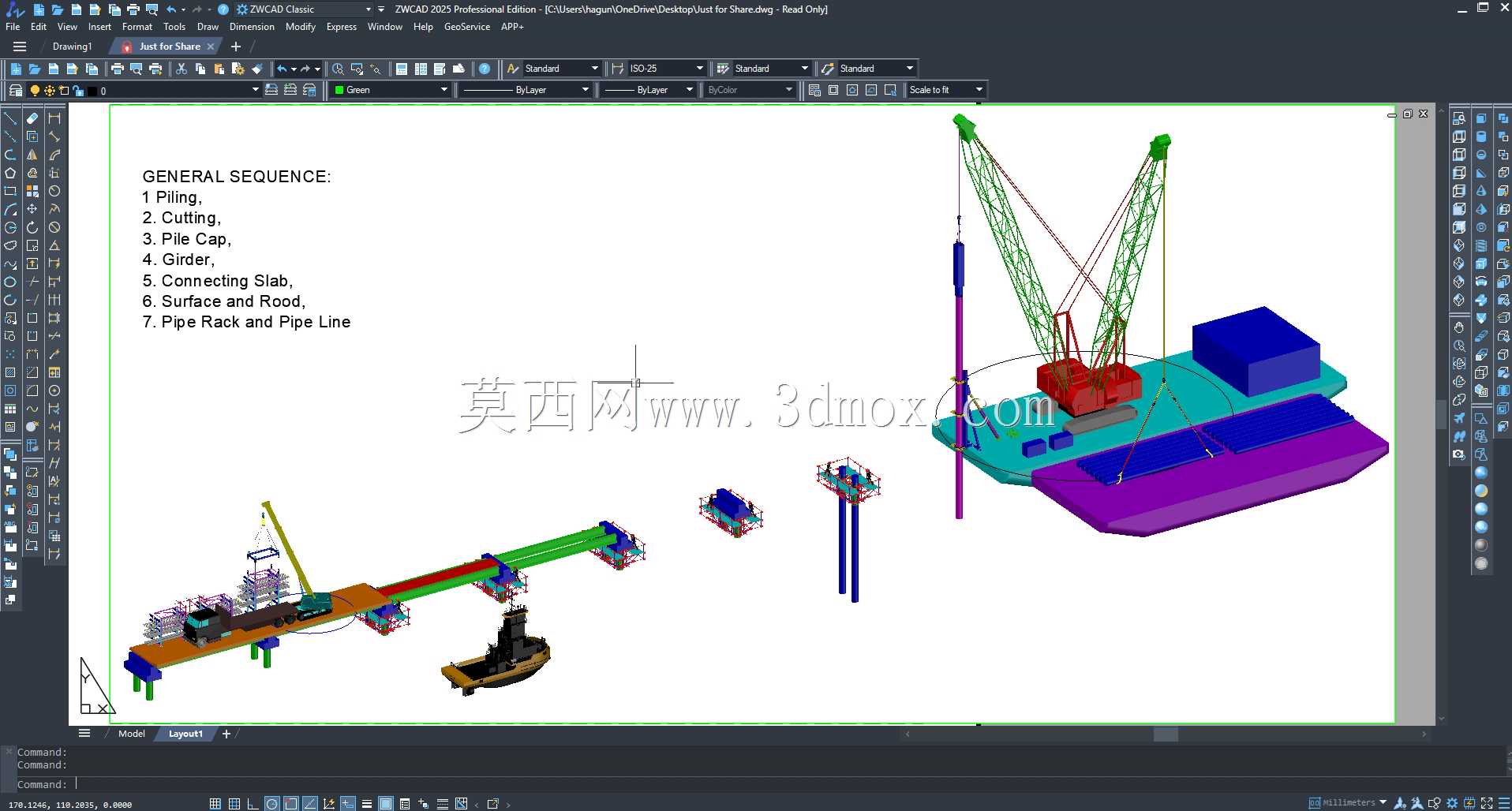Click the black layer color swatch
Screen dimensions: 1512x811
(92, 91)
